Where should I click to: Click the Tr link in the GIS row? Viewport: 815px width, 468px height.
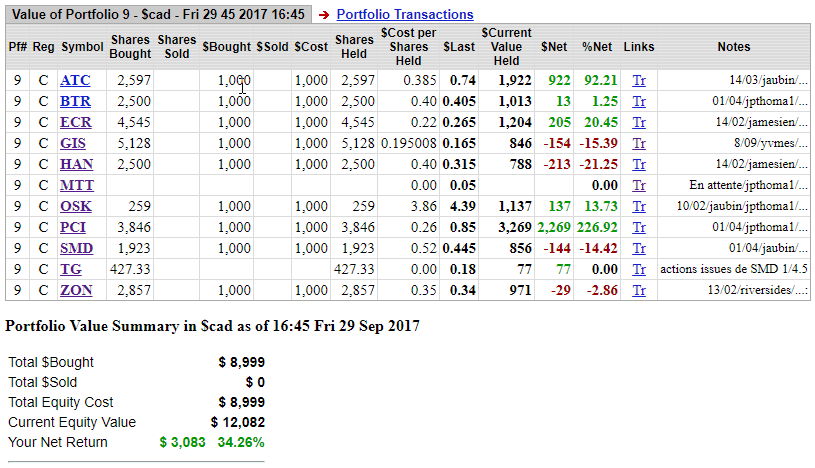(639, 143)
